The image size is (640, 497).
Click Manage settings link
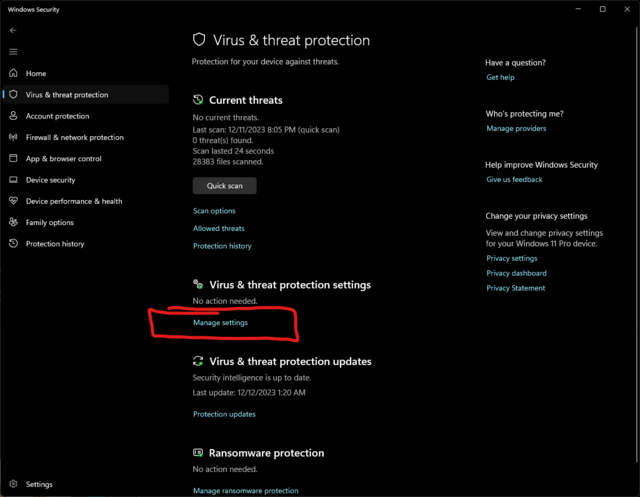pos(220,322)
